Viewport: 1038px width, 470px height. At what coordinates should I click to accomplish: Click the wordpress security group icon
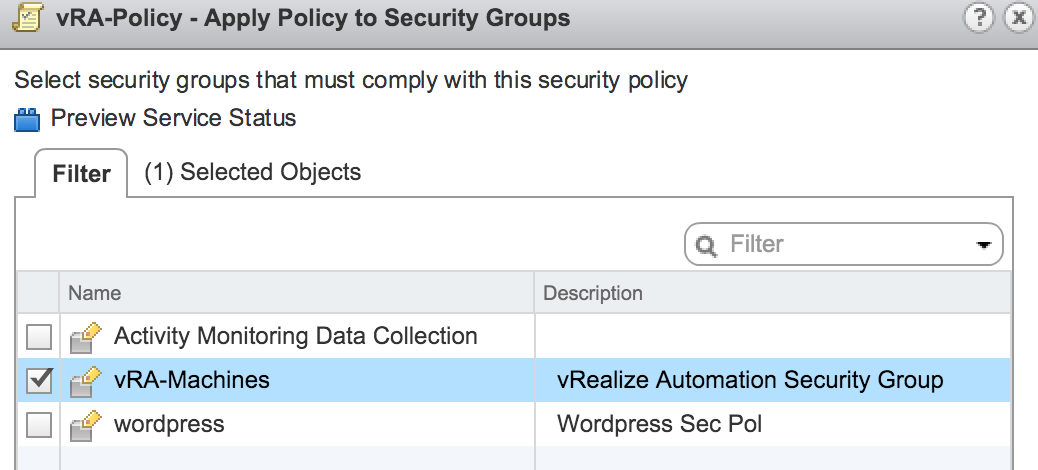click(87, 425)
